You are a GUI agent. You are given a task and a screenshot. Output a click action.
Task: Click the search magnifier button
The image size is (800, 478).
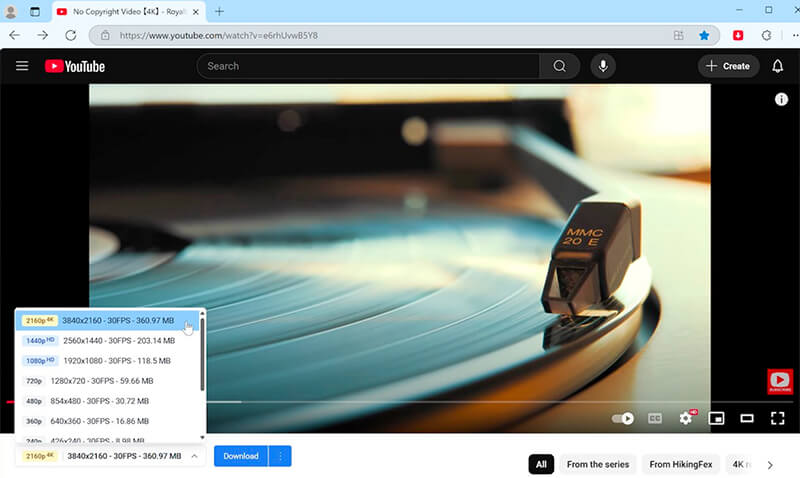coord(559,66)
